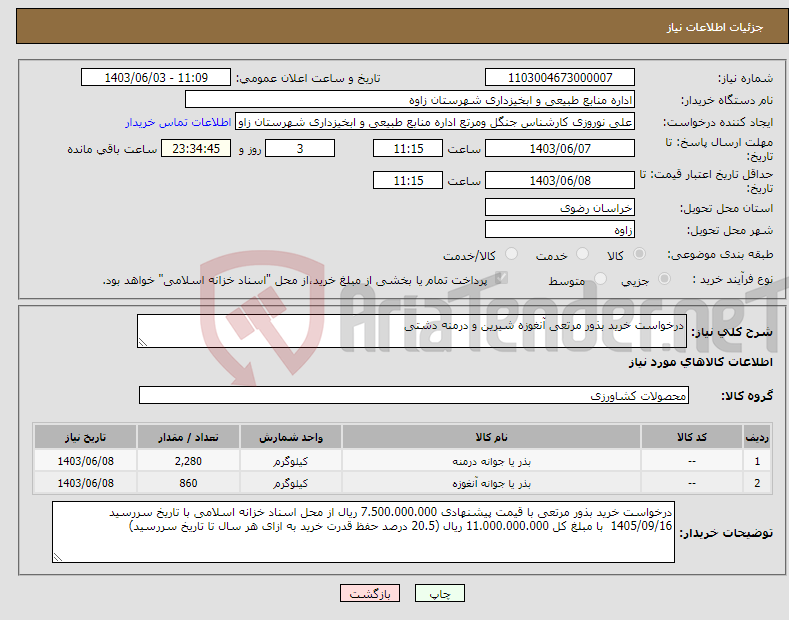Click the کیلوگرم unit in row 2
The image size is (789, 620).
tap(291, 483)
